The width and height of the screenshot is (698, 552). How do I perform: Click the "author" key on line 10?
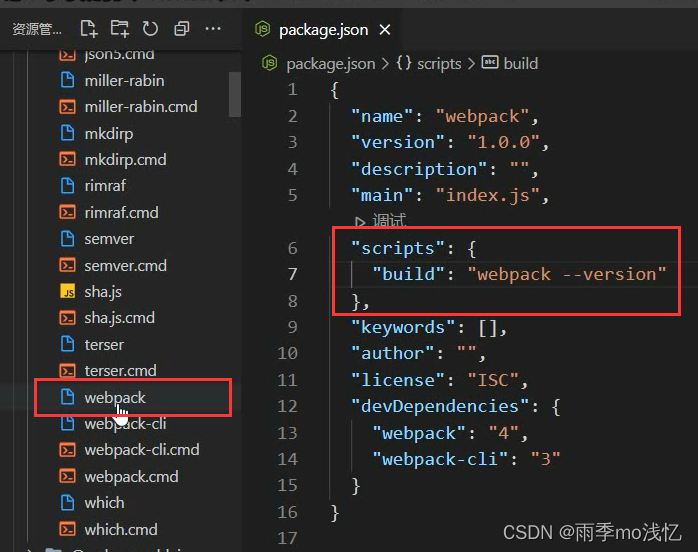(392, 353)
